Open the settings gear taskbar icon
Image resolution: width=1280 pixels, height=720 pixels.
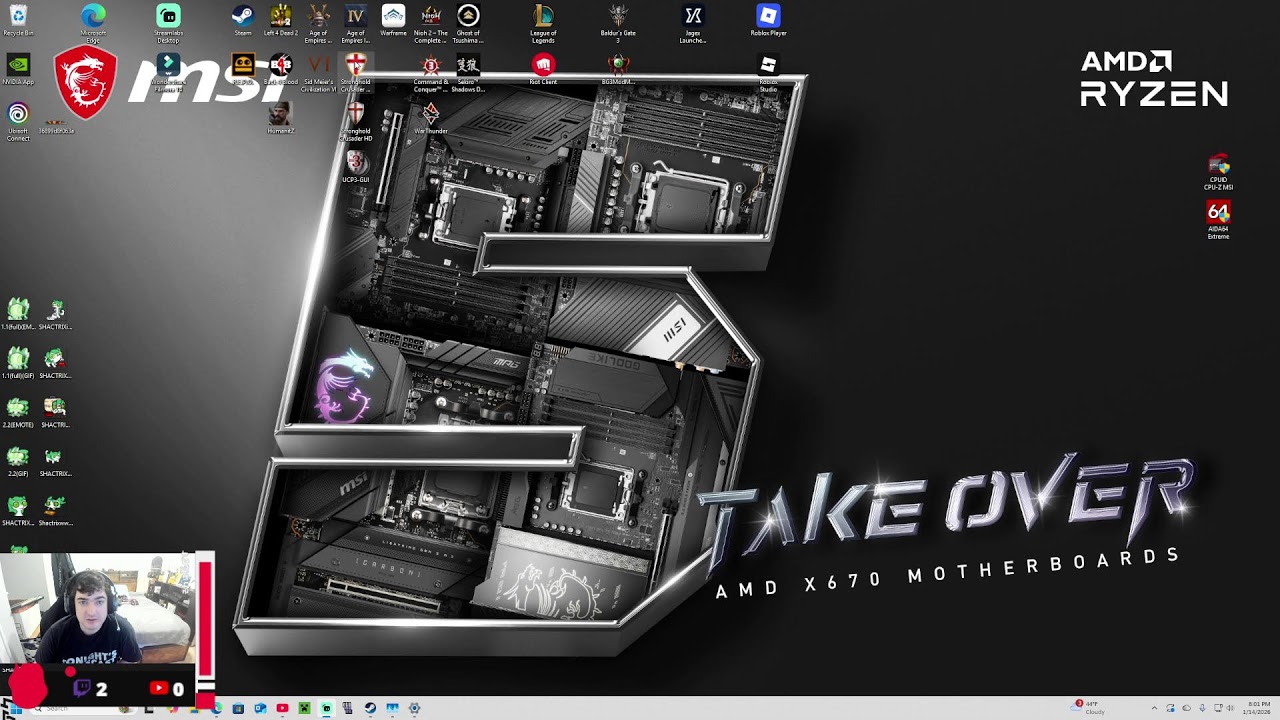(x=414, y=708)
